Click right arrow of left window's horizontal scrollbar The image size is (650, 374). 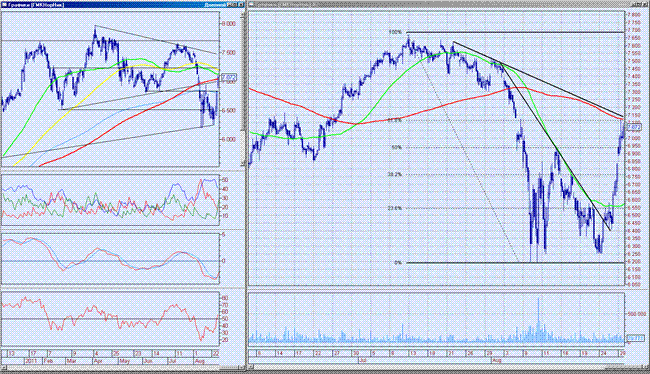242,367
